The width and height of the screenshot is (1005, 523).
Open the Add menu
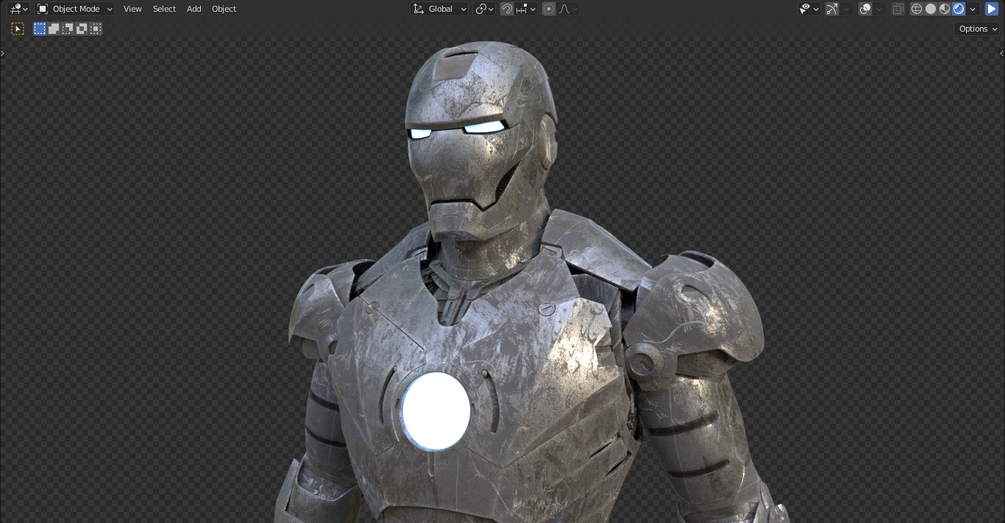(194, 9)
